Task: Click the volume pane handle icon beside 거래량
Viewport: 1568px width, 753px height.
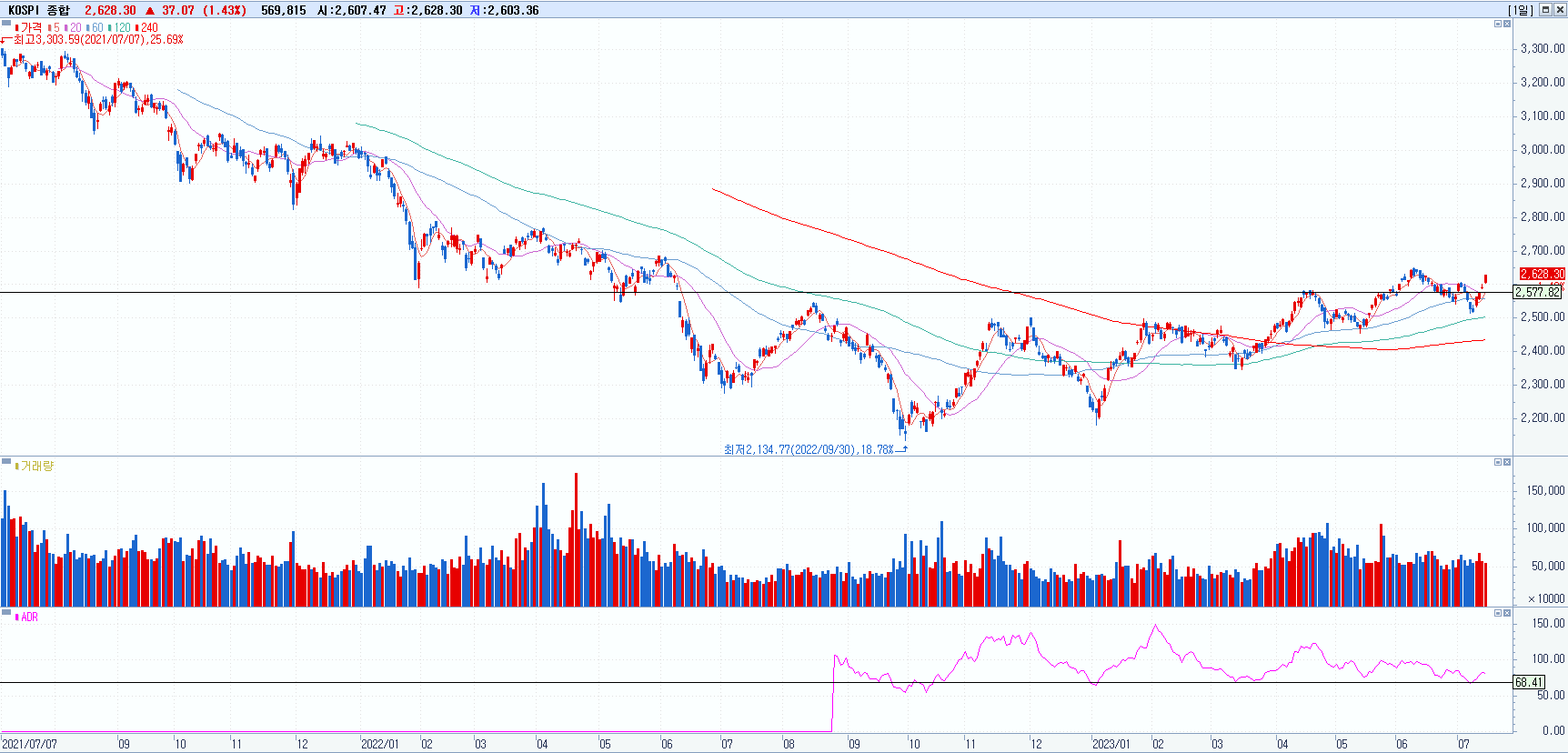Action: 6,462
